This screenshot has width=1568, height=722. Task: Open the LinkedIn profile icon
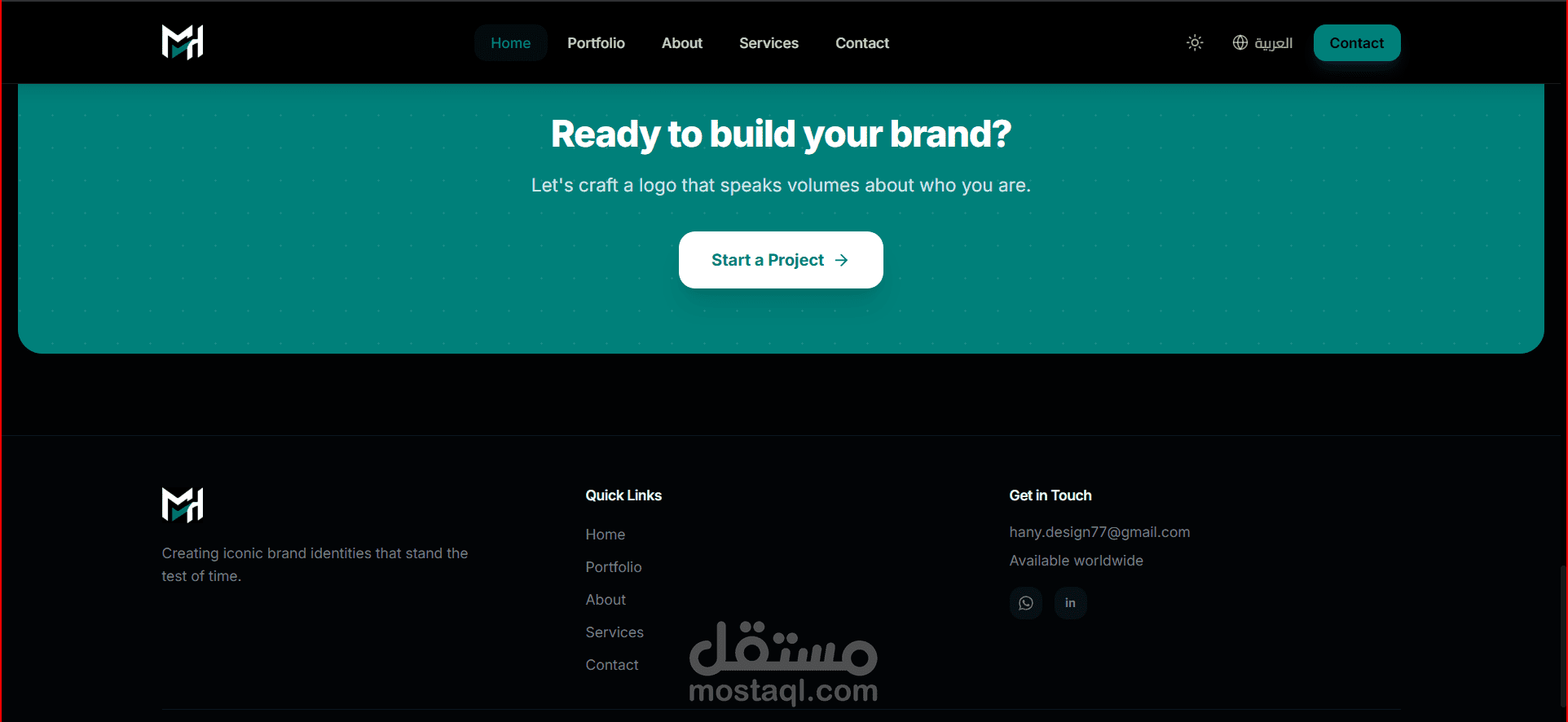pos(1070,603)
